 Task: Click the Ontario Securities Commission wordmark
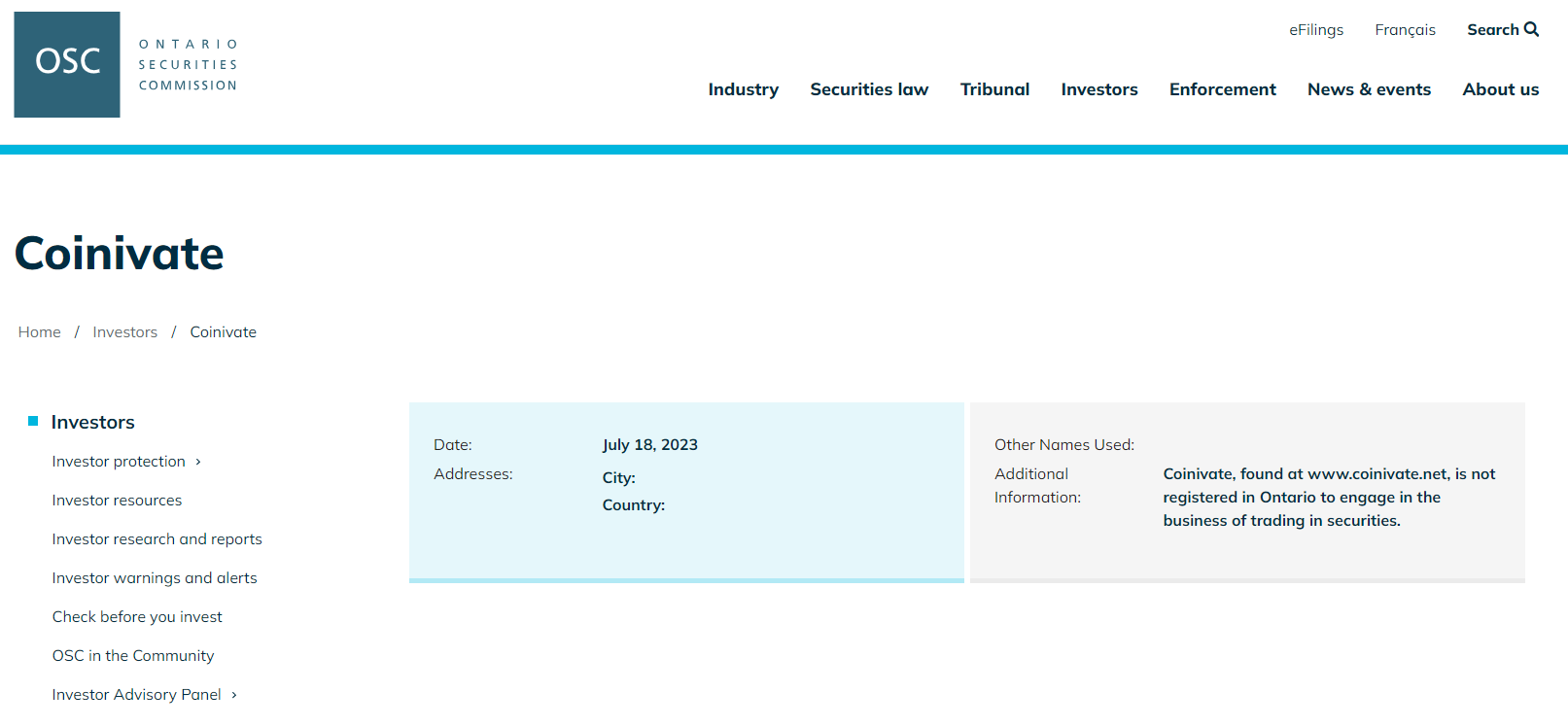pos(188,65)
